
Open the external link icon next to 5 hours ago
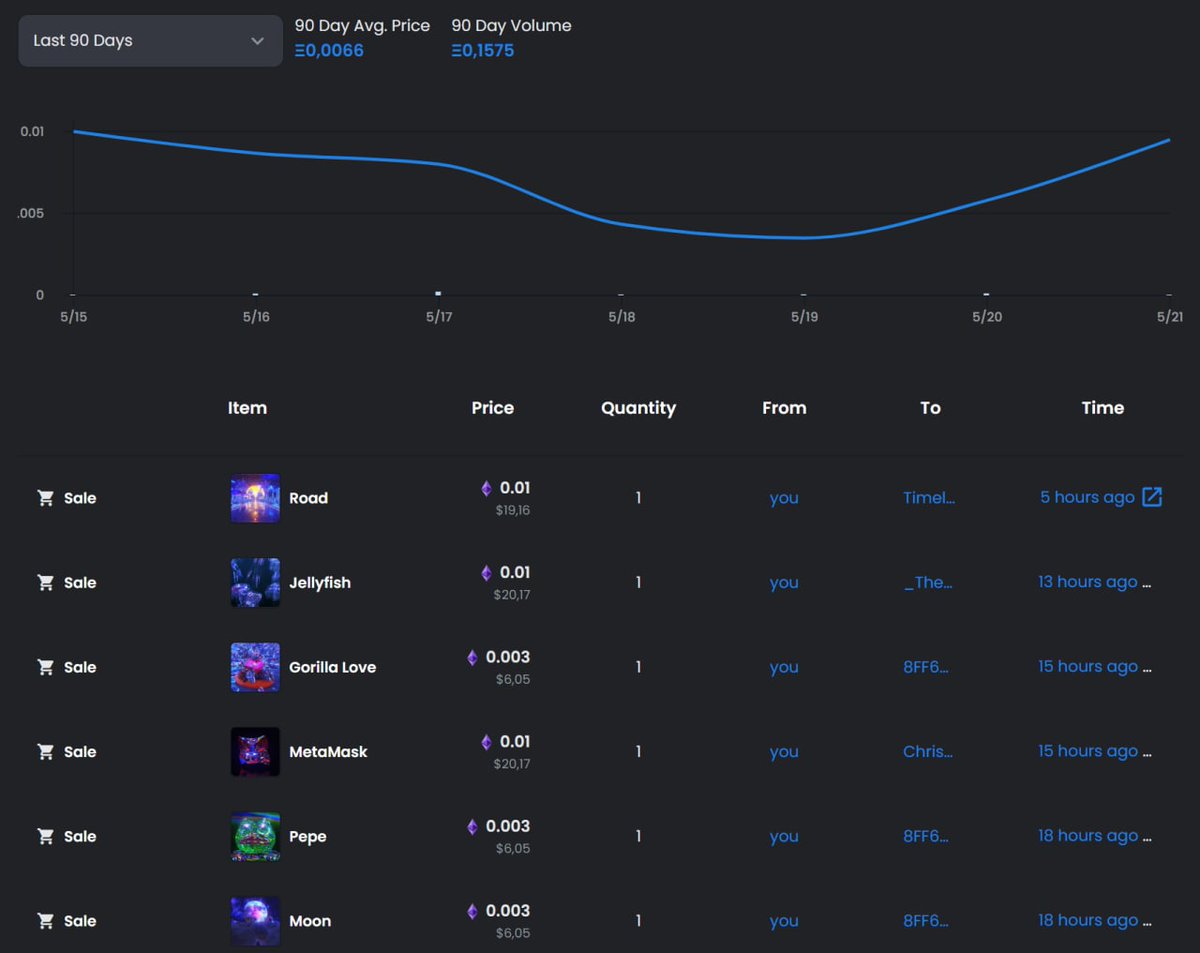coord(1152,497)
